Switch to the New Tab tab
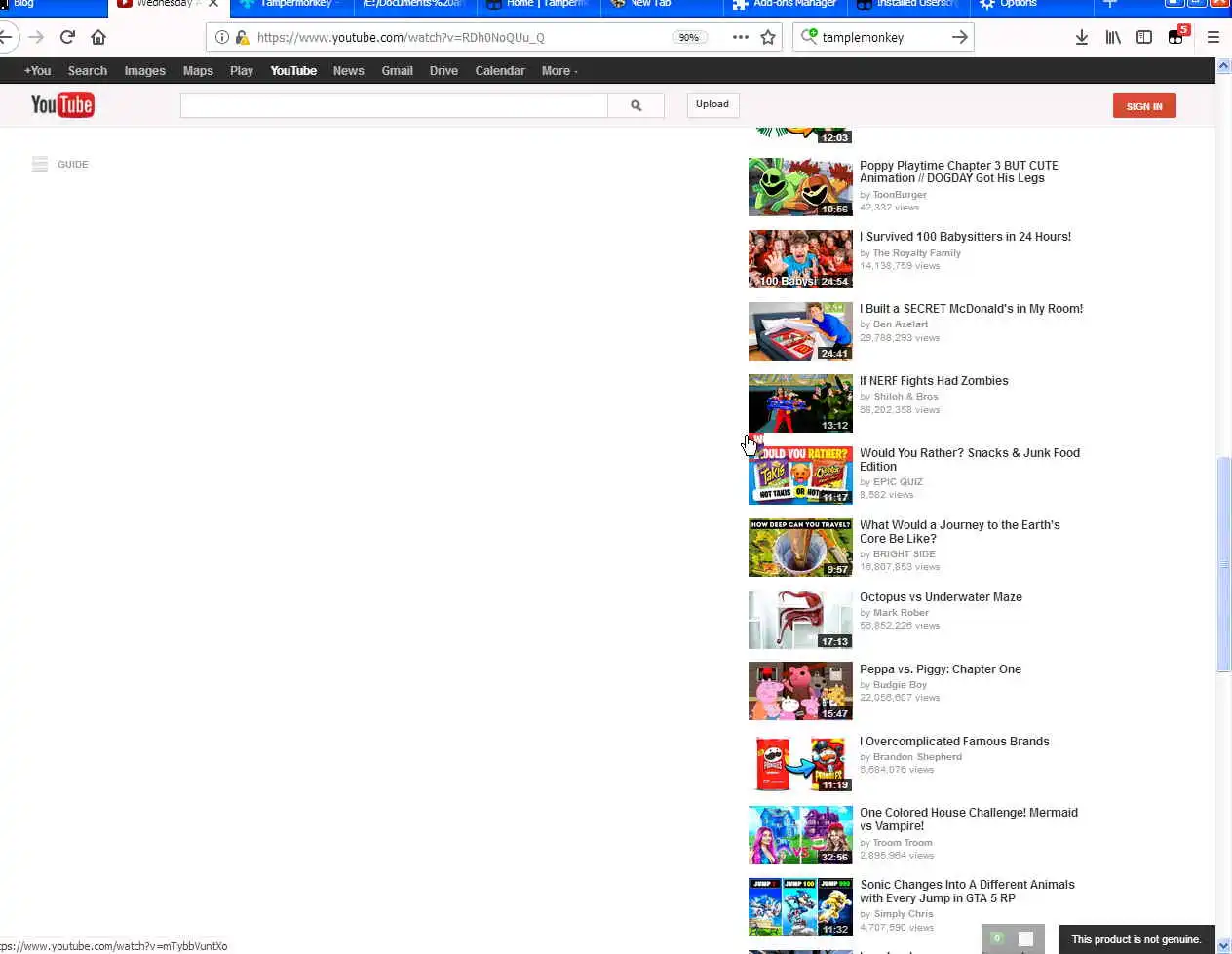1232x954 pixels. coord(663,5)
